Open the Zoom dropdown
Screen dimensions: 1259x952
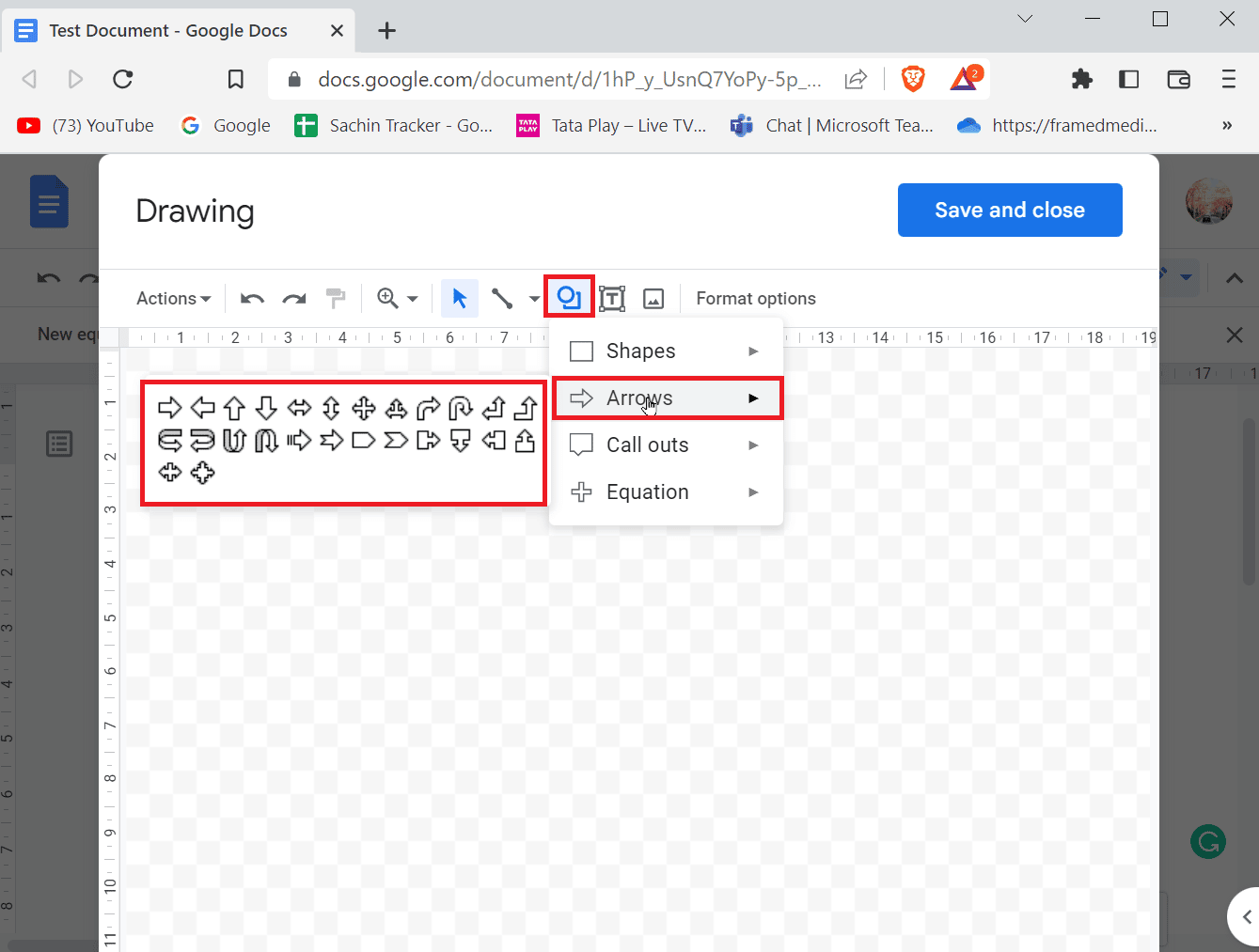396,297
